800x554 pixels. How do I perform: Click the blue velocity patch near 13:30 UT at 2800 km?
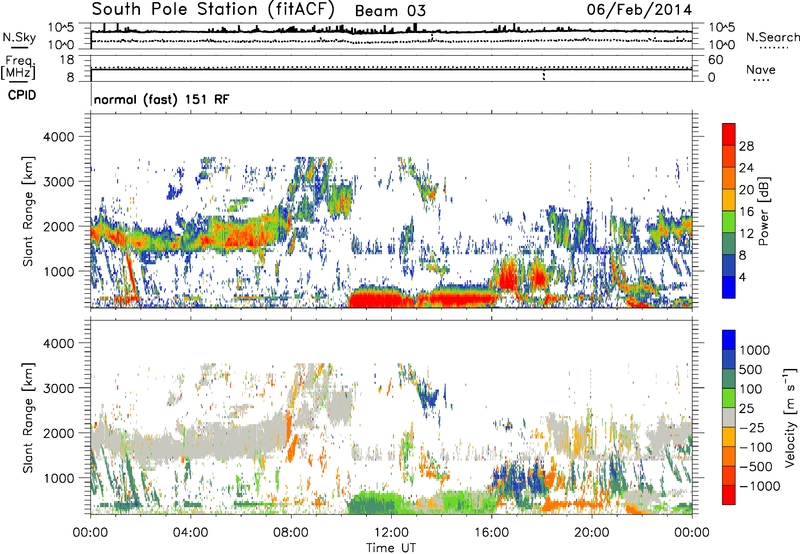(430, 396)
